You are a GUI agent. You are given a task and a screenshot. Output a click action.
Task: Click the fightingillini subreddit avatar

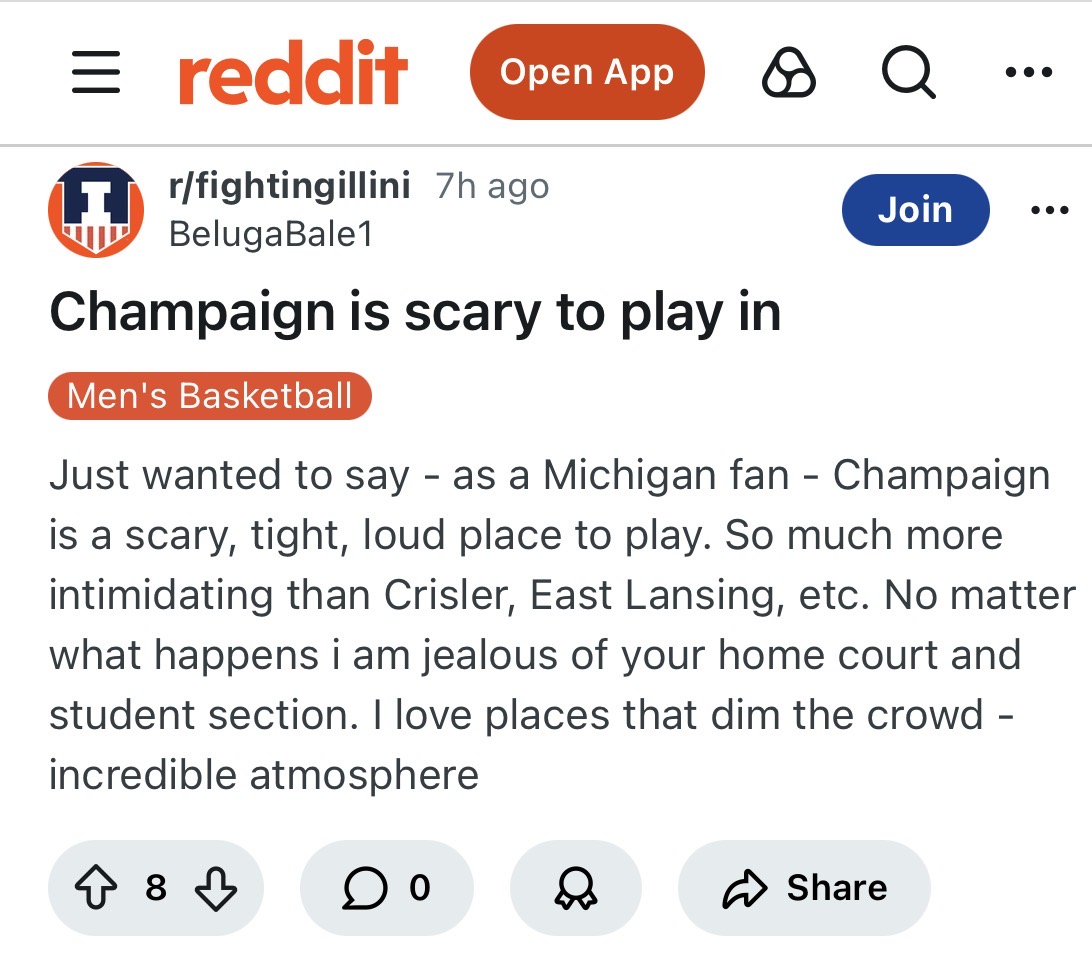[x=96, y=210]
